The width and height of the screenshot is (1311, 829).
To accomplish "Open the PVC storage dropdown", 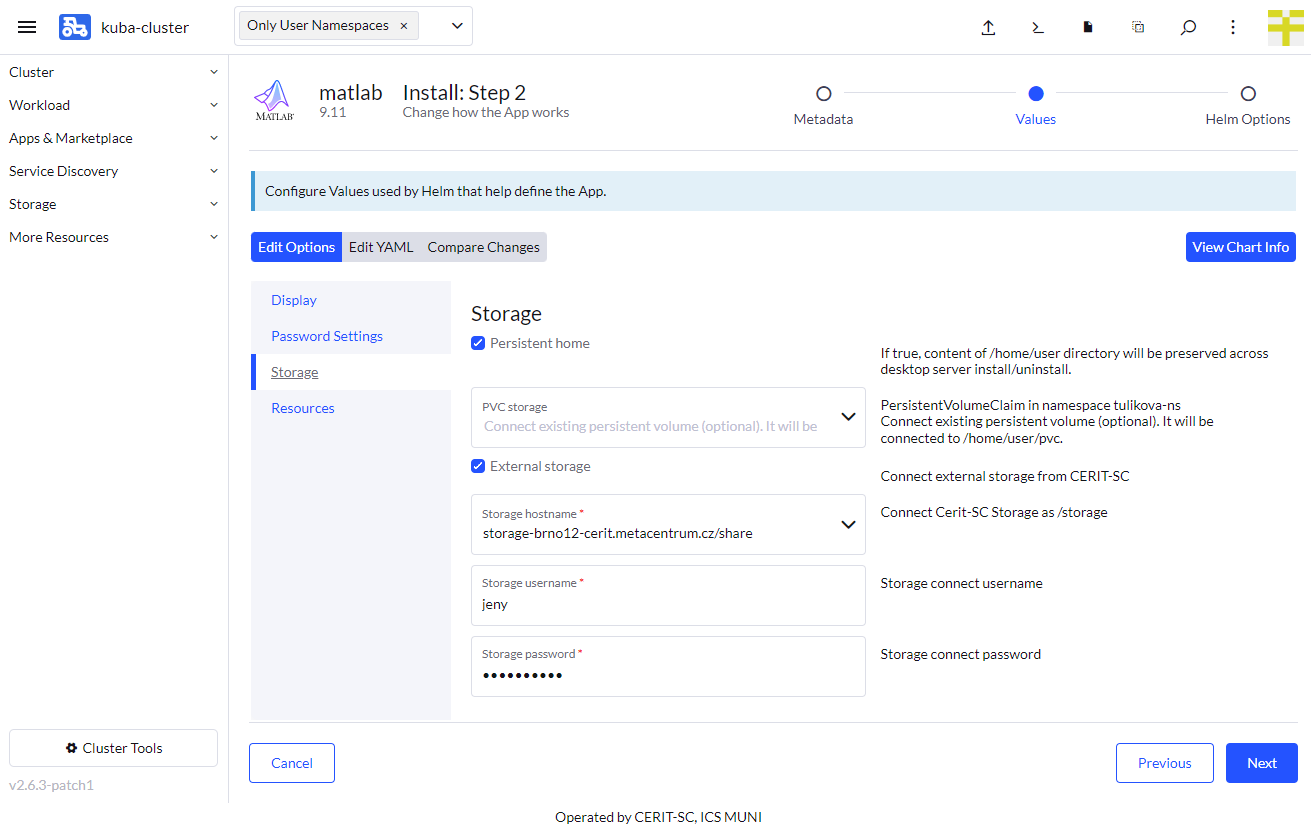I will coord(848,417).
